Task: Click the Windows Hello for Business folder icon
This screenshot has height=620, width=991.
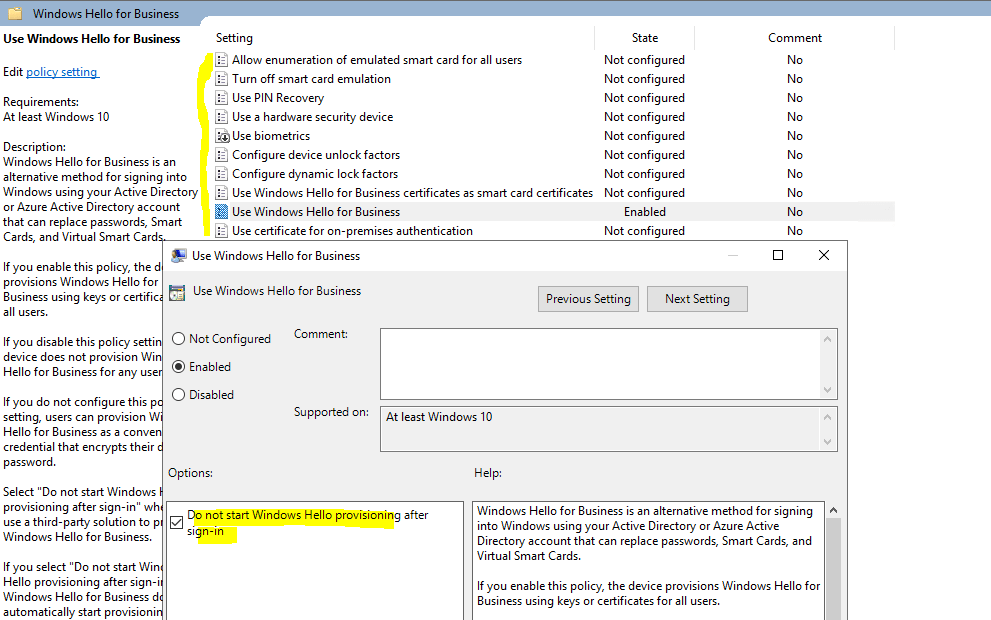Action: pos(15,13)
